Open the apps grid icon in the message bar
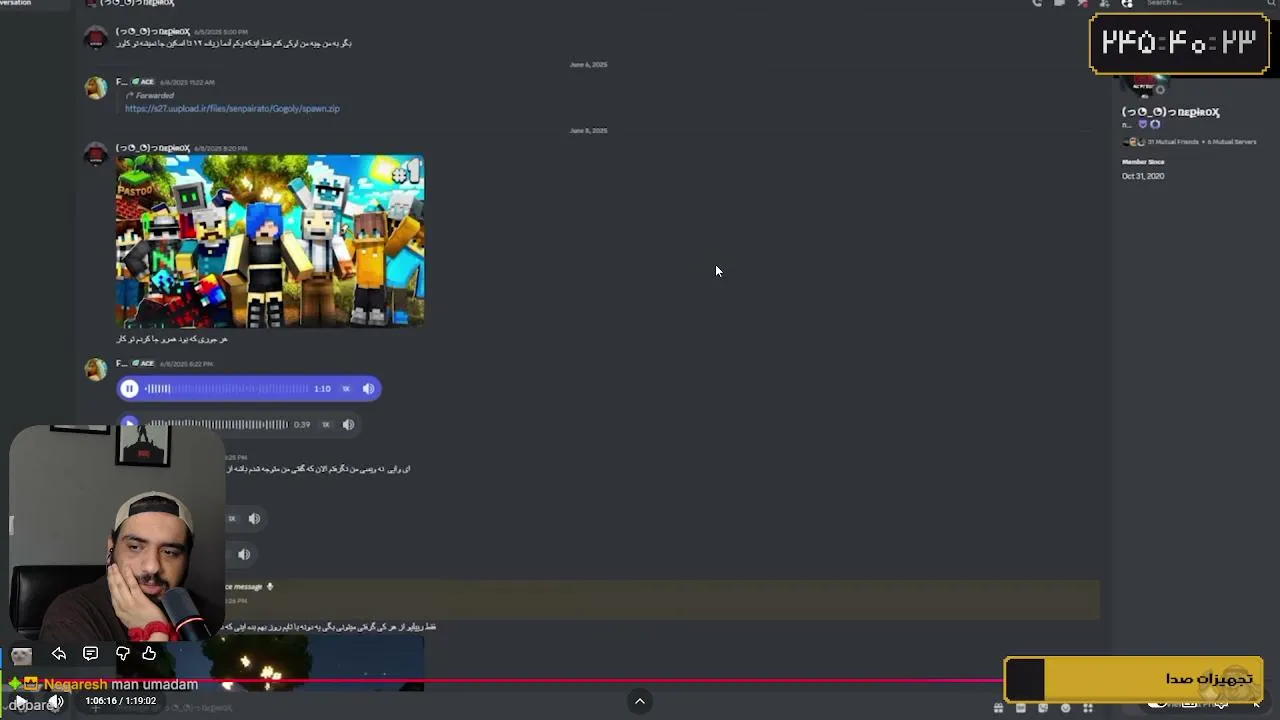The image size is (1280, 720). 1088,708
